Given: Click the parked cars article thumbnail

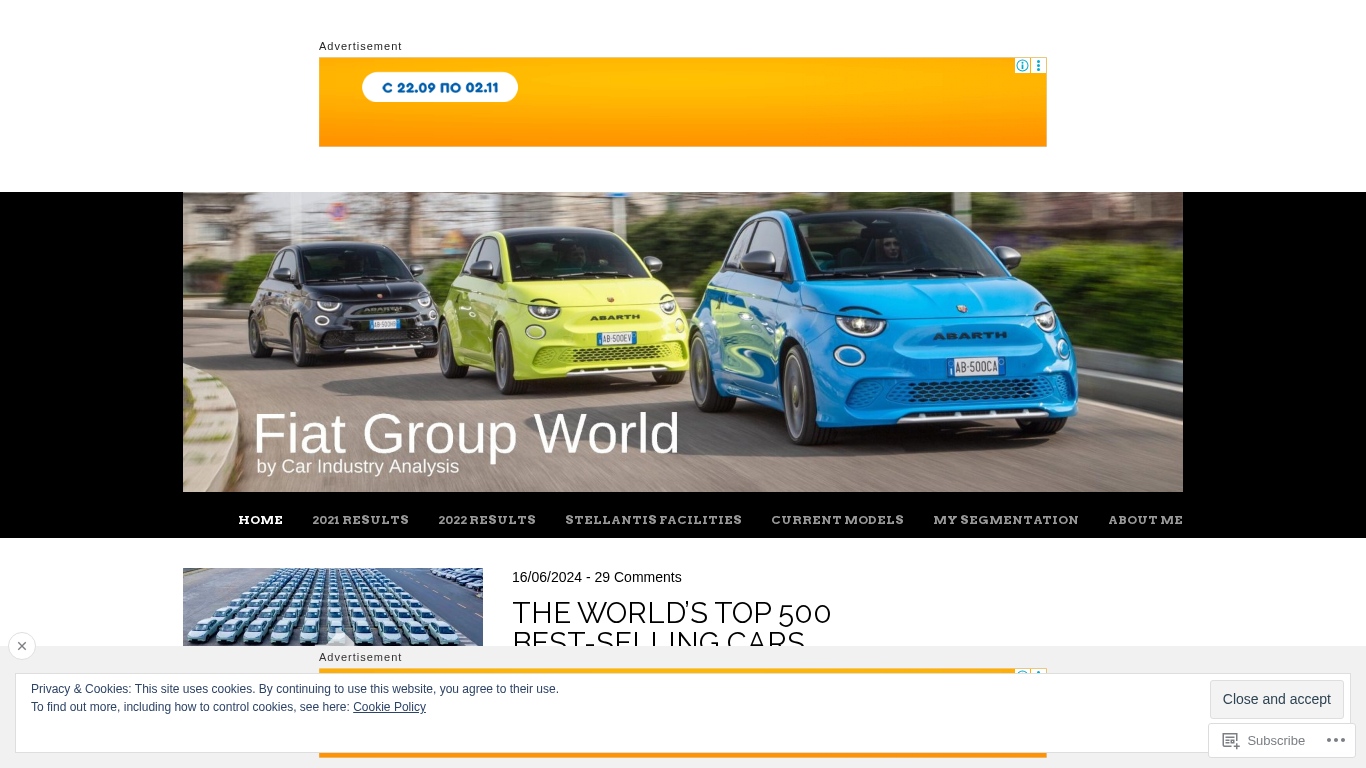Looking at the screenshot, I should (x=333, y=607).
